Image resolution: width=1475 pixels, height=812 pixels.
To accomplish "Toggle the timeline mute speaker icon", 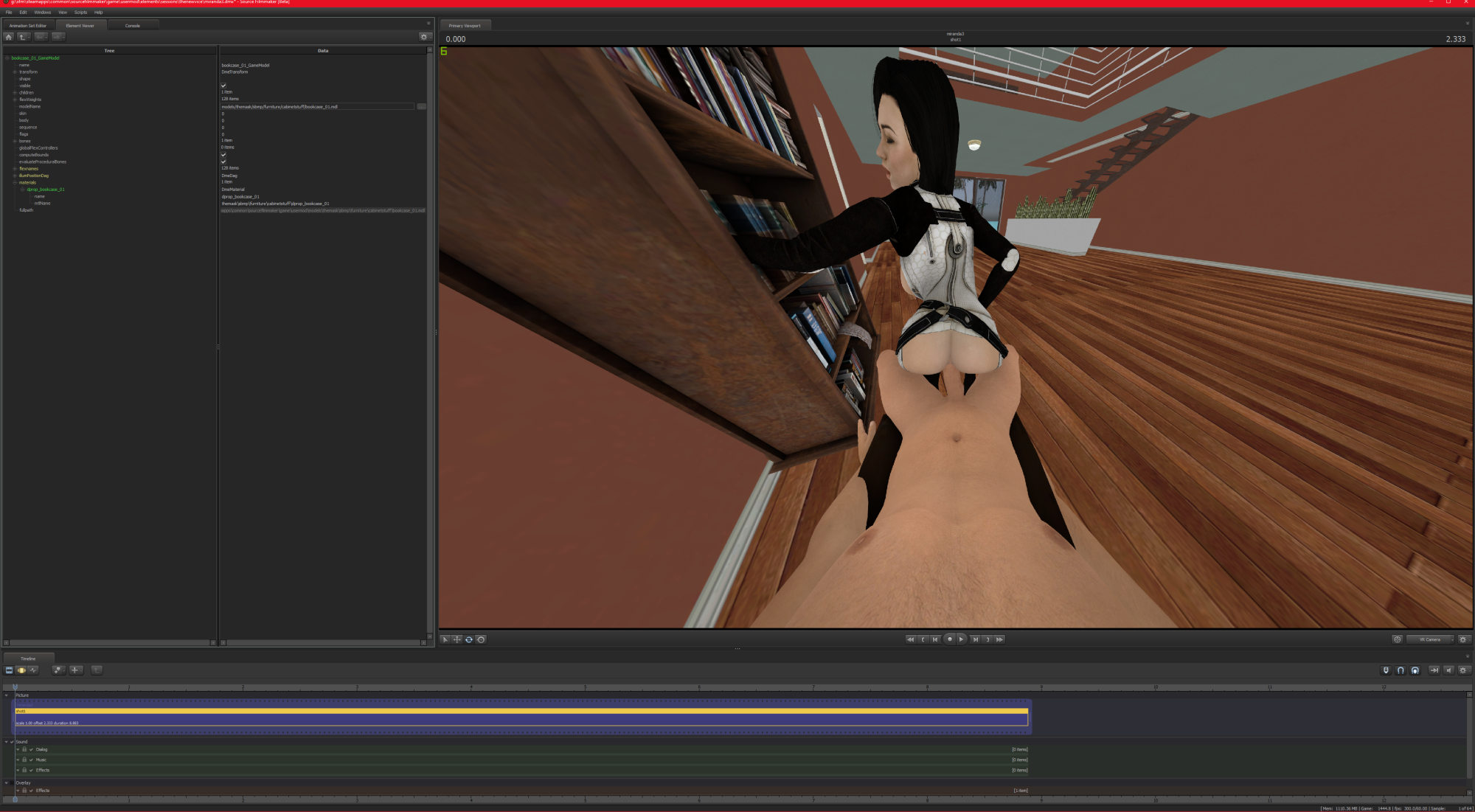I will point(1448,670).
